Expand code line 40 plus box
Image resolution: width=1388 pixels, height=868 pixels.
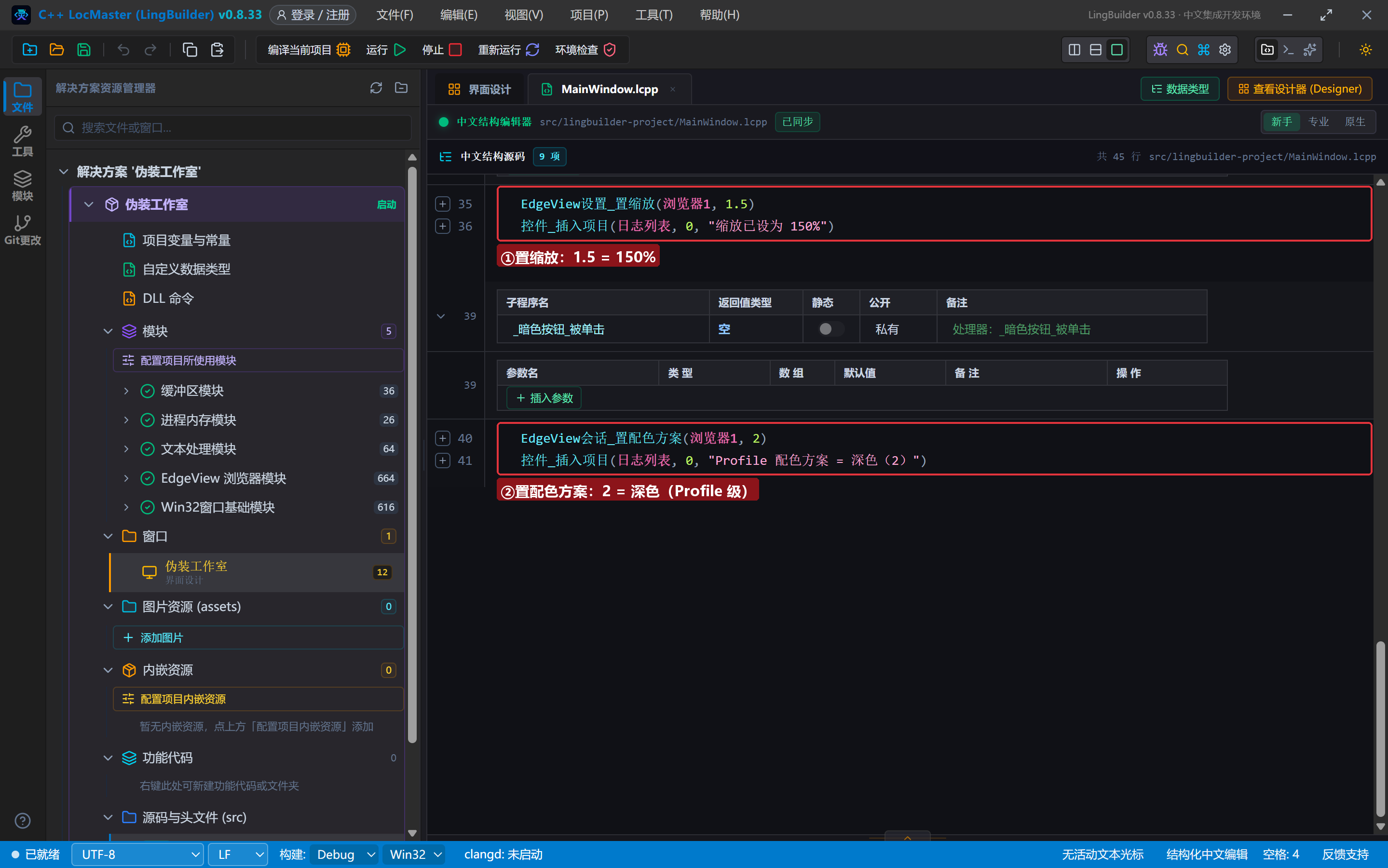pos(443,438)
